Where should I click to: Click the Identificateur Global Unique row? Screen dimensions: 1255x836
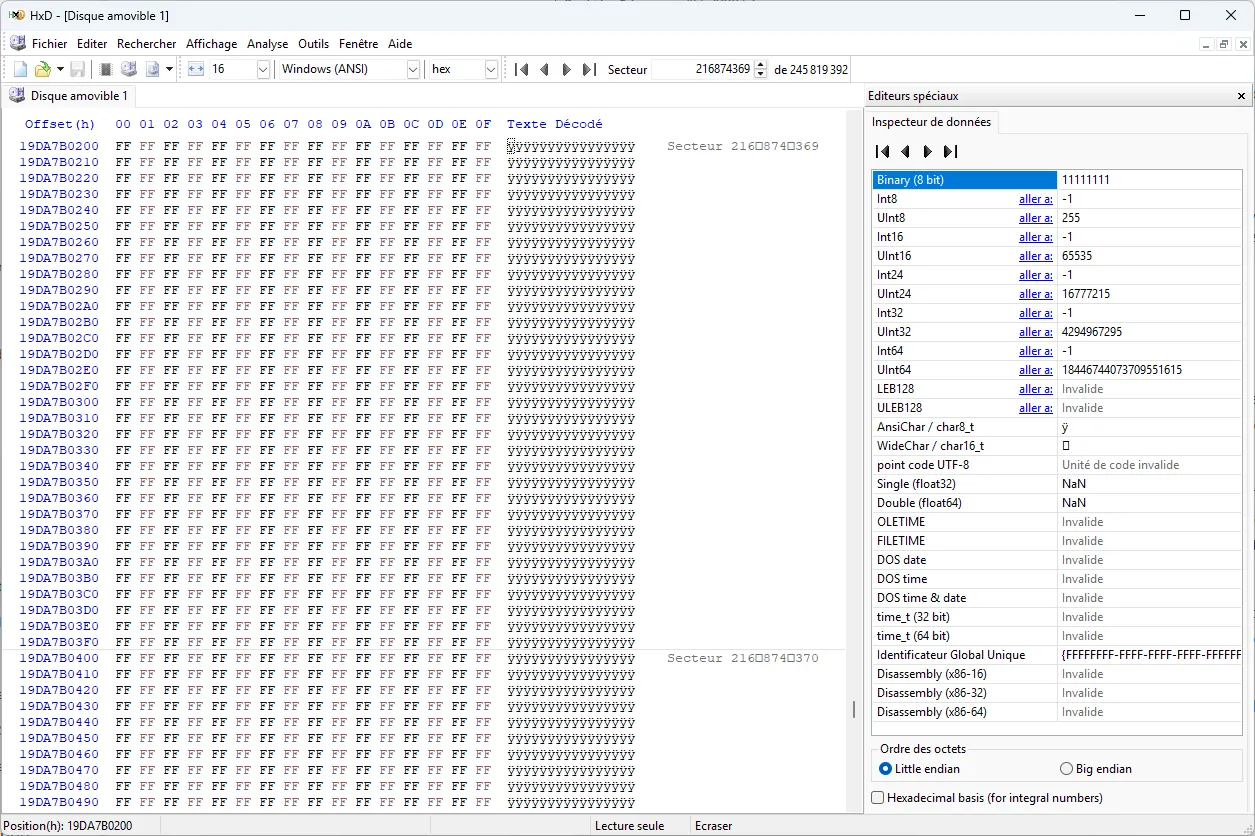(1057, 655)
